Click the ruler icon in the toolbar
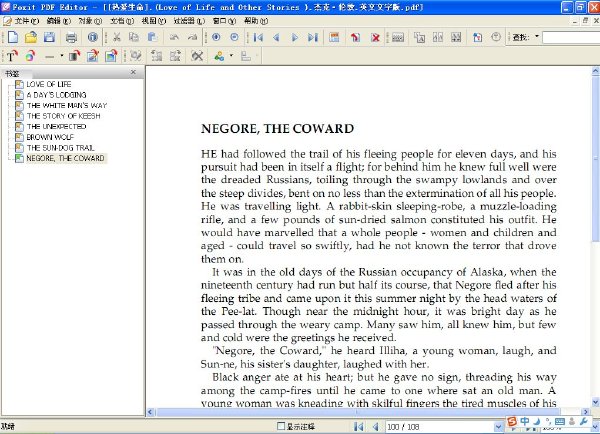The width and height of the screenshot is (600, 434). 398,37
